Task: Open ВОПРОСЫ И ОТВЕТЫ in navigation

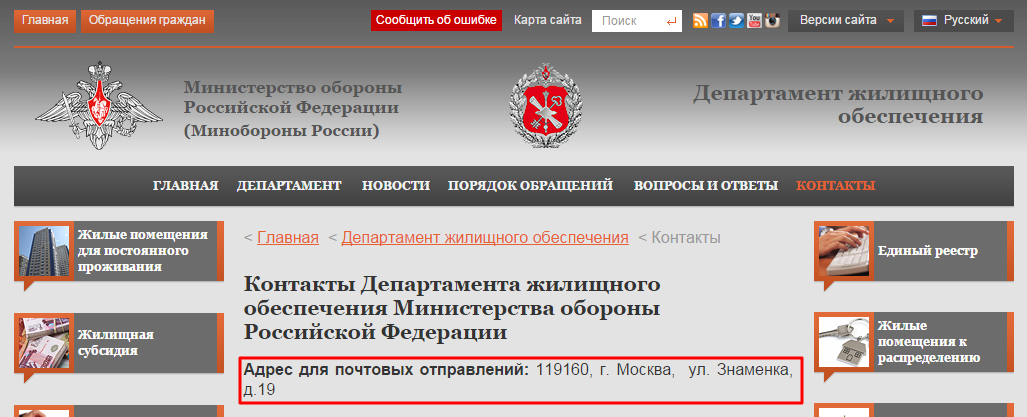Action: [705, 186]
